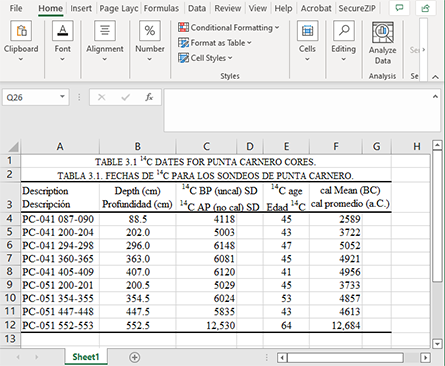Select row 7 header
Viewport: 445px width, 366px height.
tap(10, 258)
